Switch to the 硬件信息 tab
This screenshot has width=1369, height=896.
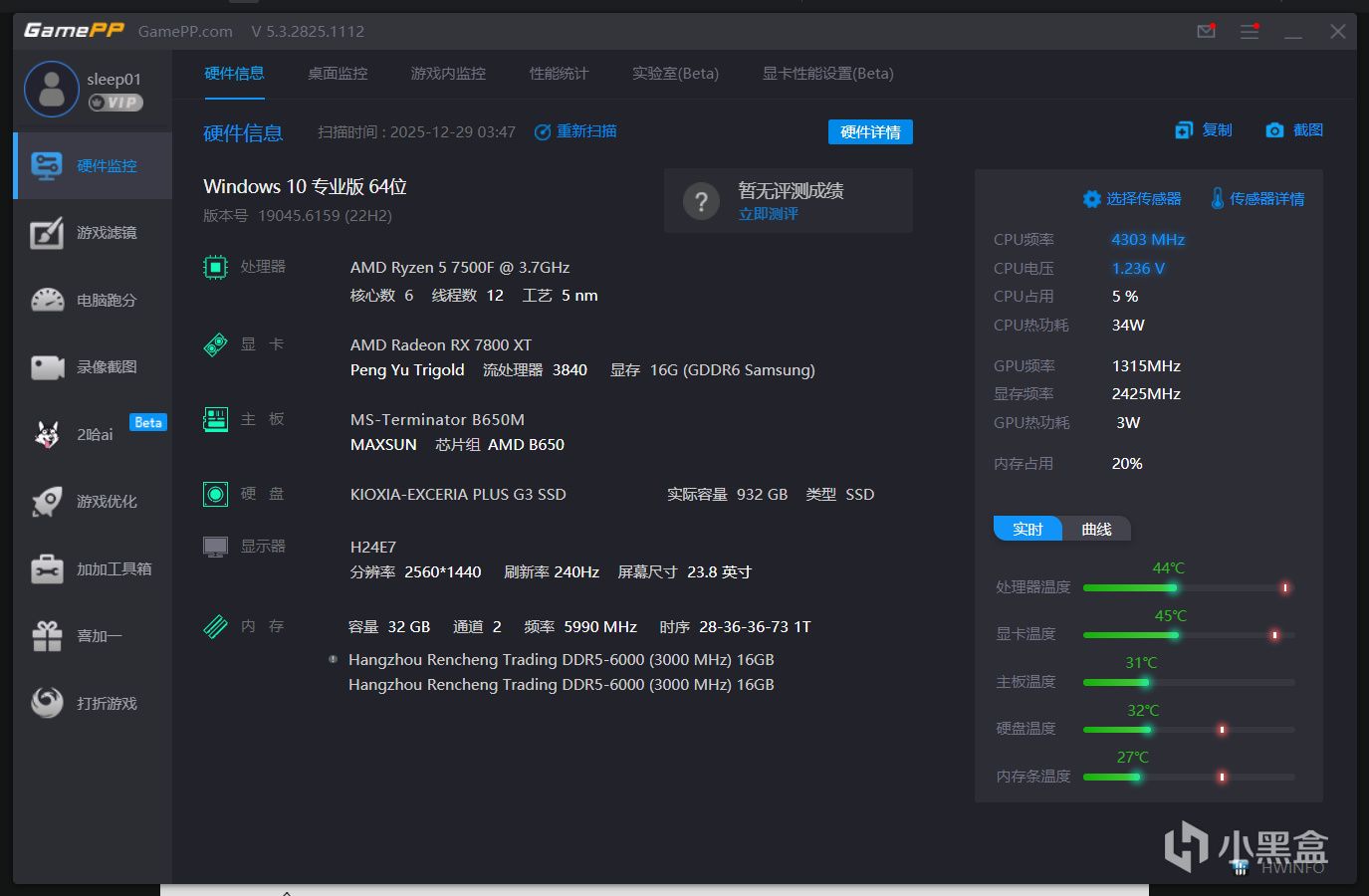(x=234, y=74)
